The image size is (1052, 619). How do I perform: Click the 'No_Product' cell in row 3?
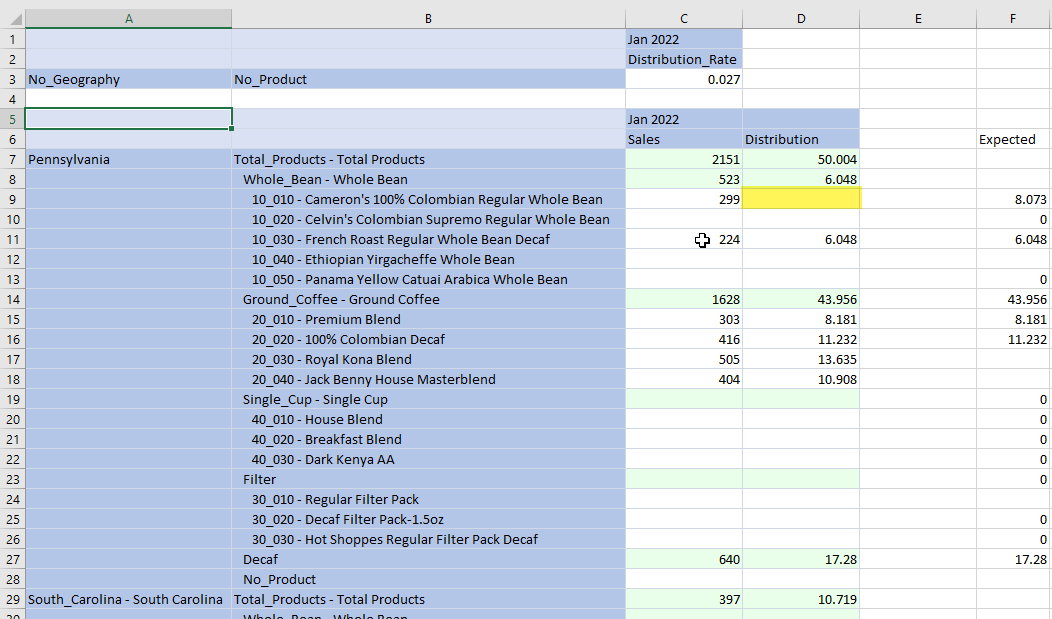coord(428,79)
